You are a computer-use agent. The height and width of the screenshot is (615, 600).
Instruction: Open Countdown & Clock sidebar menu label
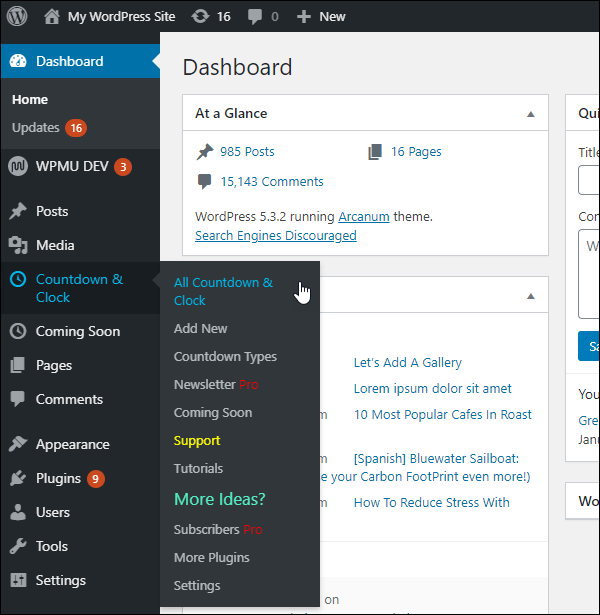79,288
